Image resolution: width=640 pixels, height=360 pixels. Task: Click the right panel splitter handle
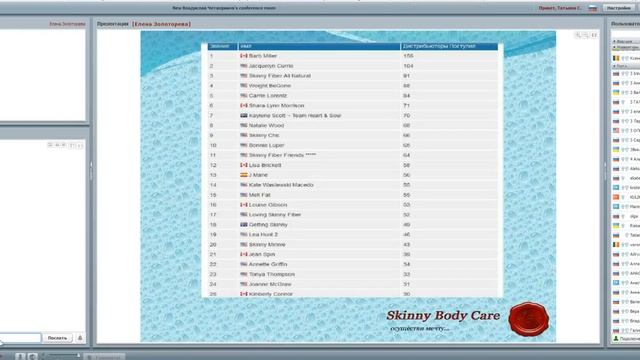(605, 171)
